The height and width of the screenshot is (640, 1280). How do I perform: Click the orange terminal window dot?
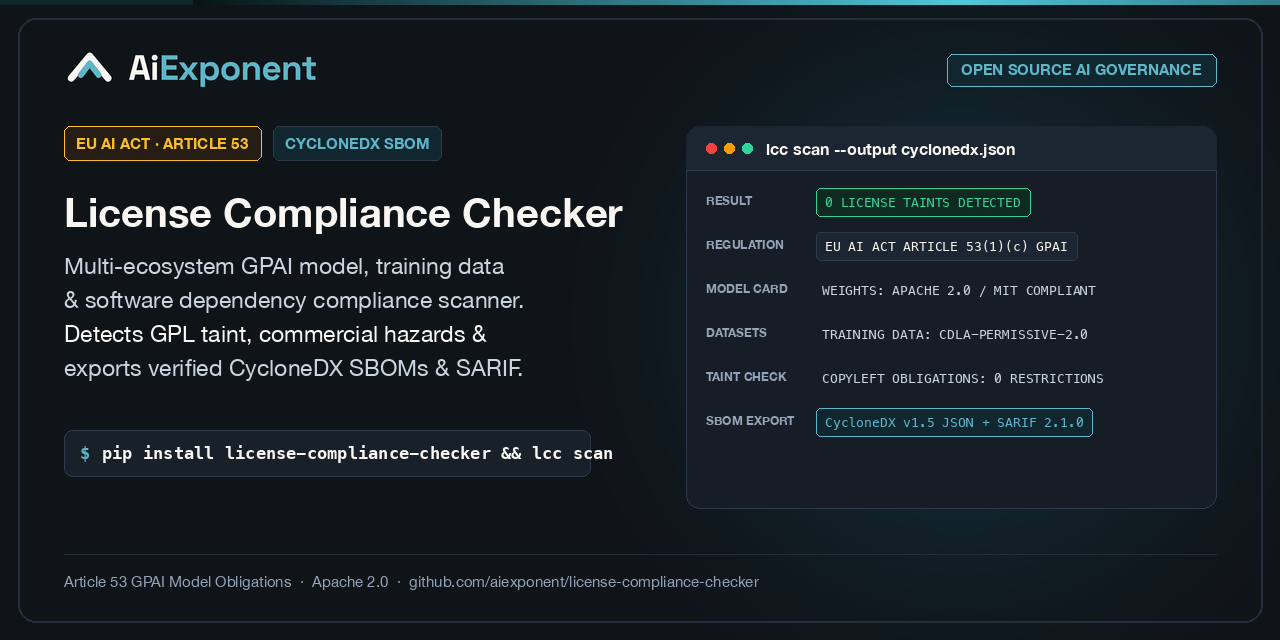[729, 149]
